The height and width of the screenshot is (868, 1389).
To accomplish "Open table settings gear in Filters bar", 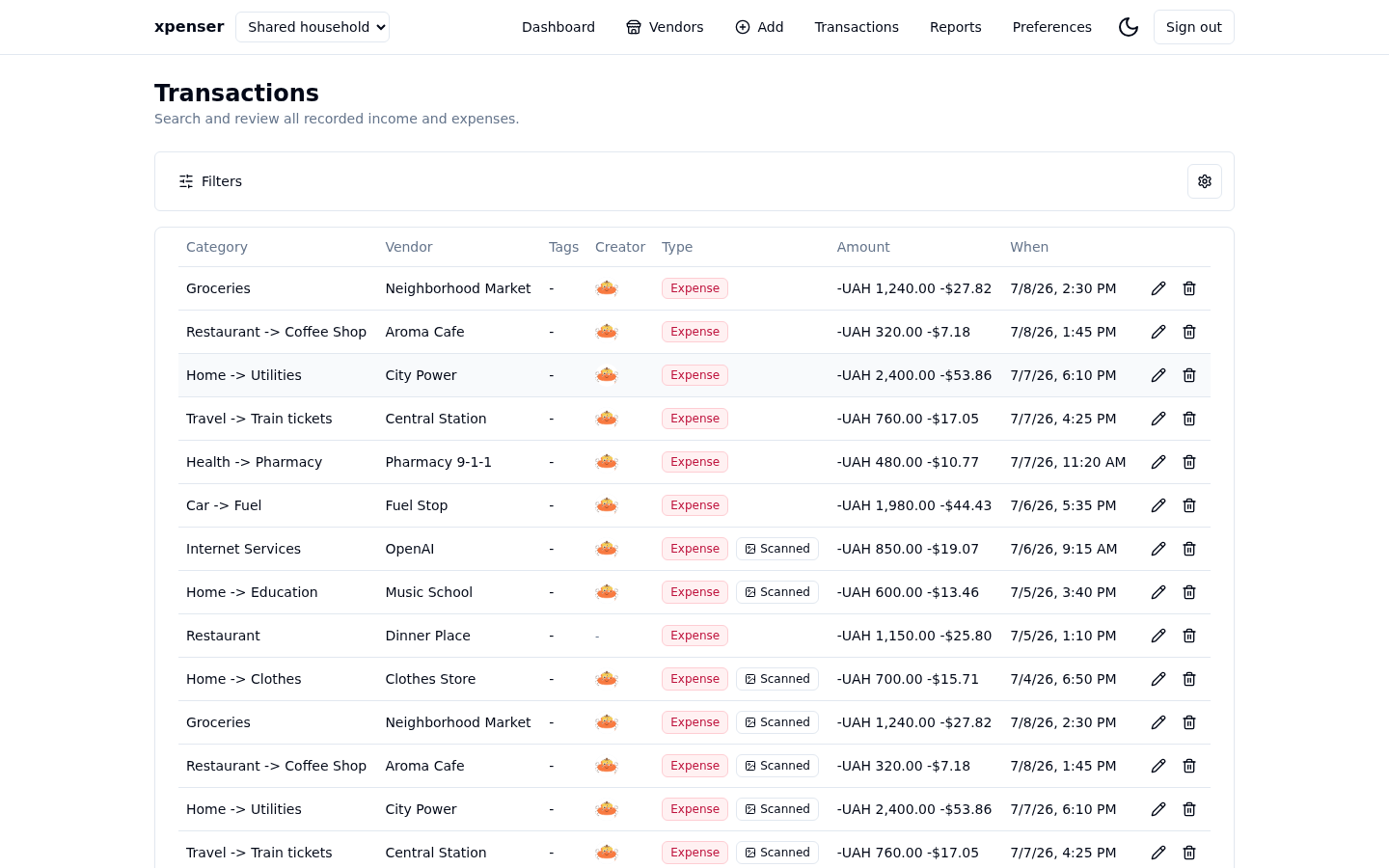I will (1205, 181).
